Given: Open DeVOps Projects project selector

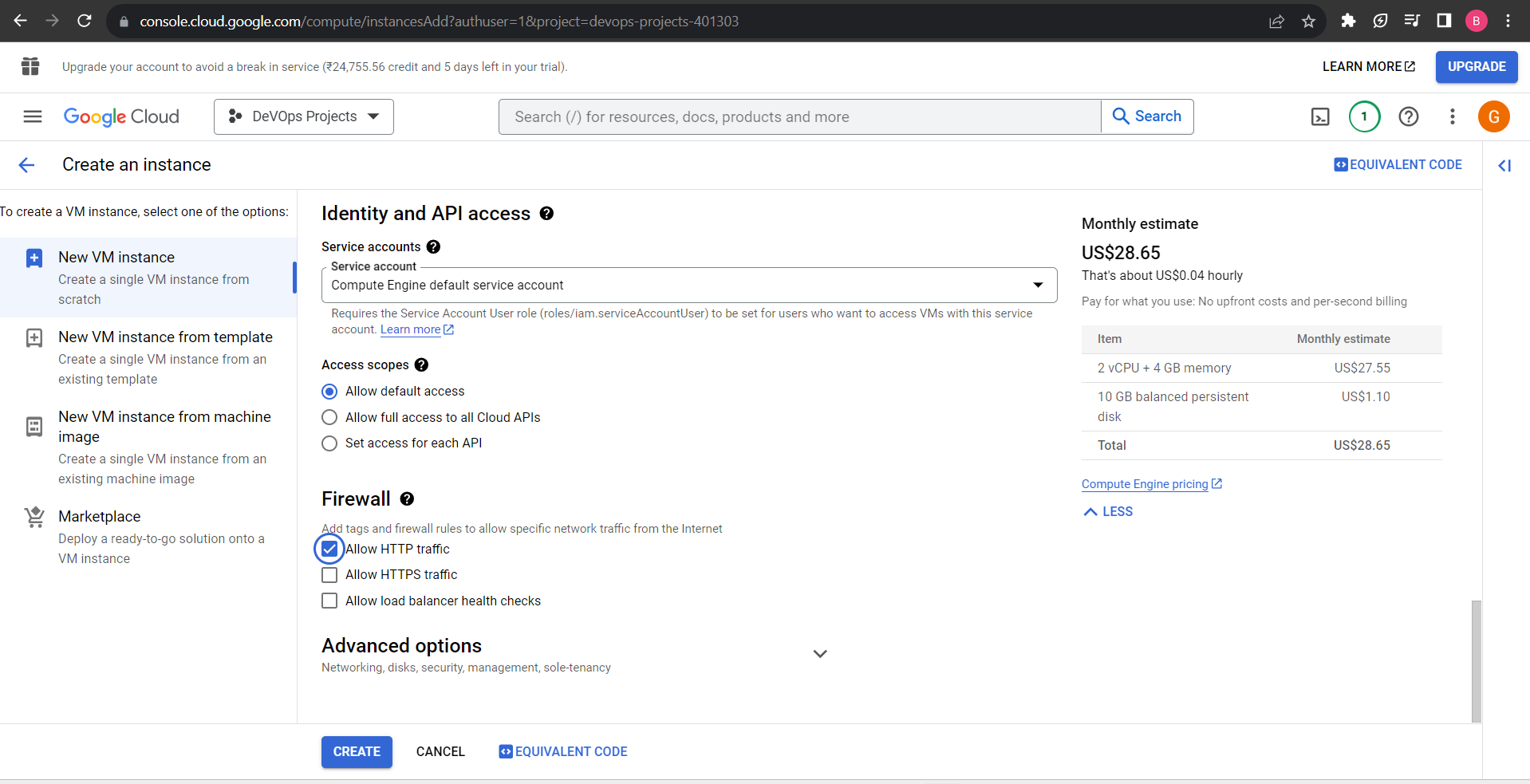Looking at the screenshot, I should pos(304,116).
